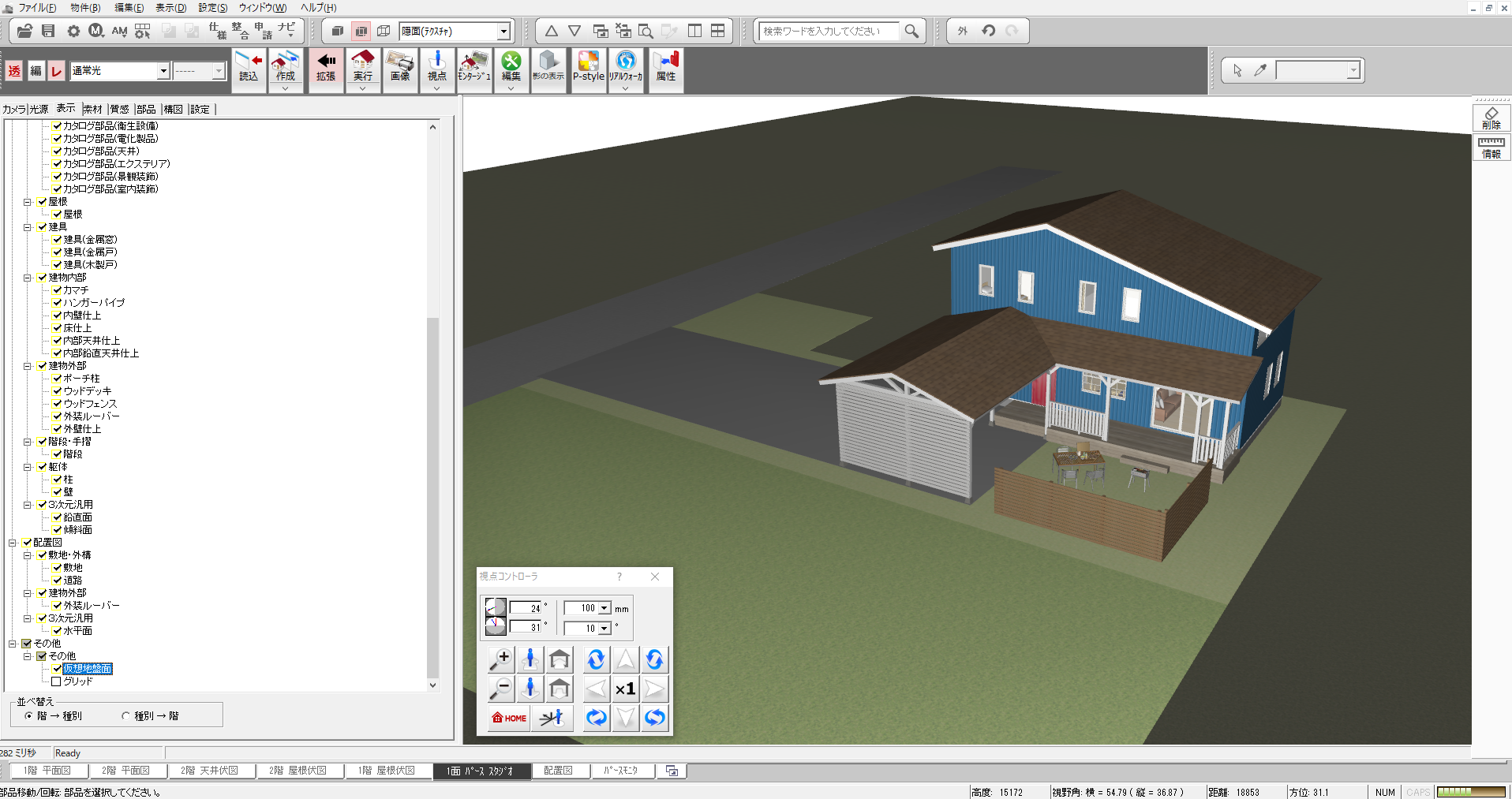Click the 影の表示 shadow display icon
1512x799 pixels.
coord(548,67)
